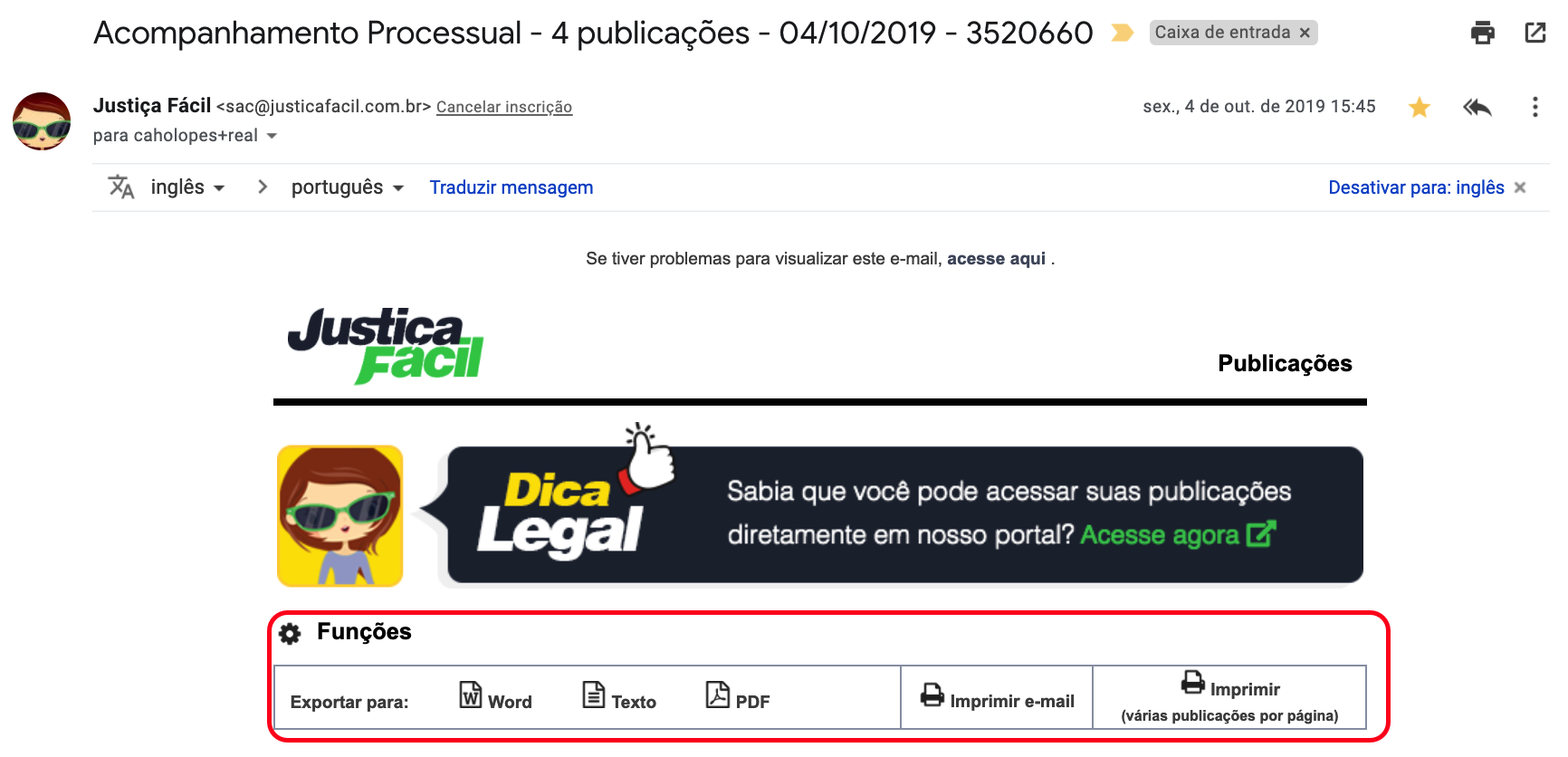Click Traduzir mensagem link

(512, 187)
